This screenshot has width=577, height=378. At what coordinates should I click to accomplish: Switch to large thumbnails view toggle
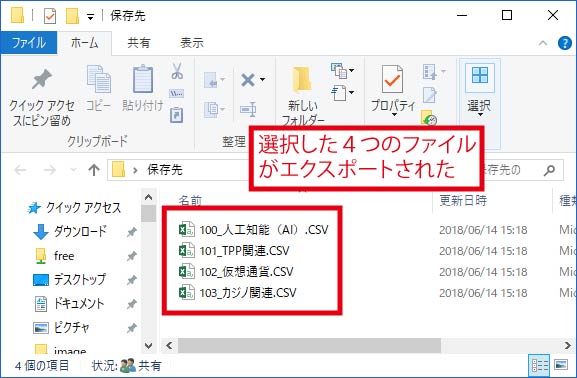(x=561, y=365)
